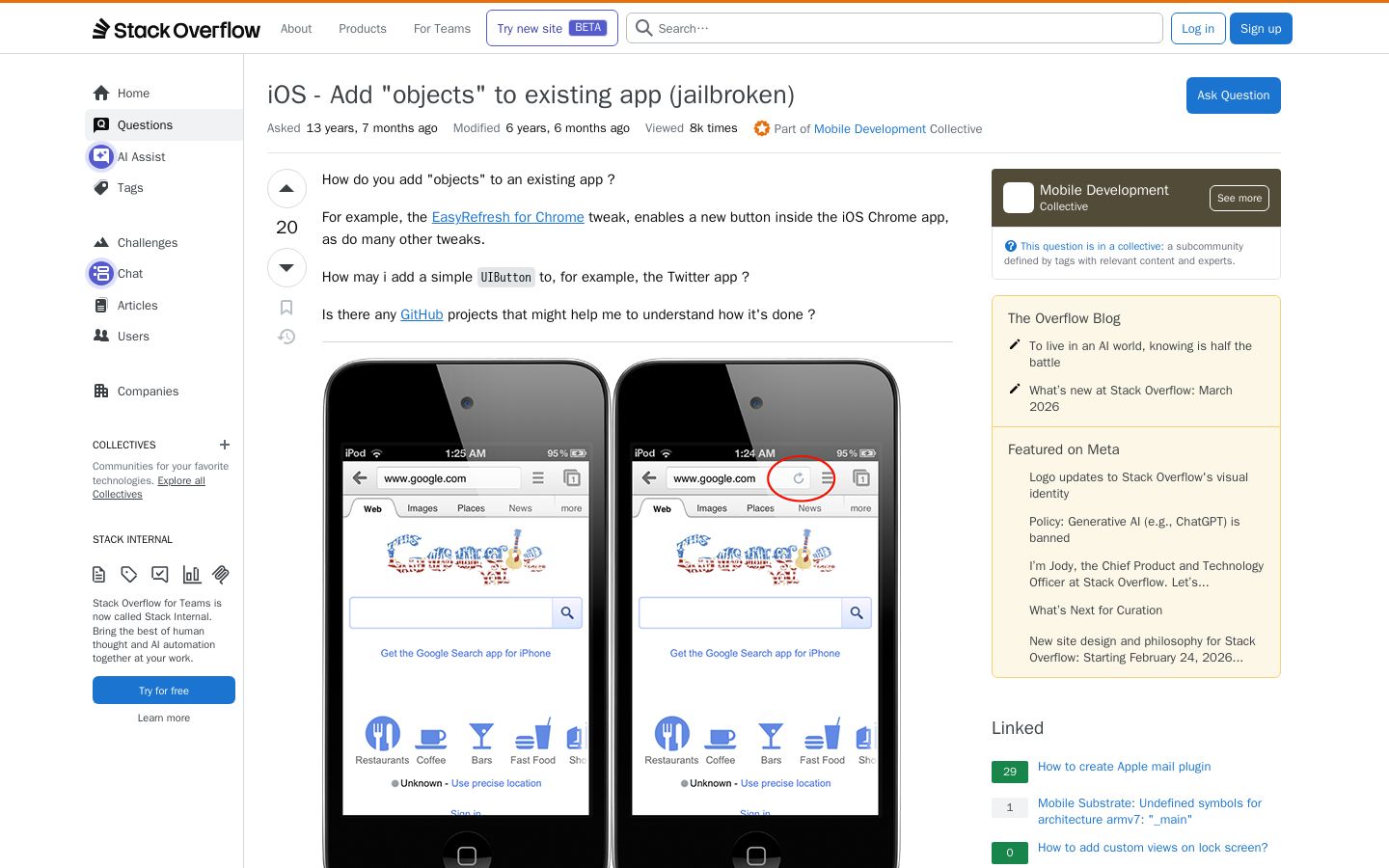Click the Chat icon in sidebar
Screen dimensions: 1389x868
click(x=101, y=274)
